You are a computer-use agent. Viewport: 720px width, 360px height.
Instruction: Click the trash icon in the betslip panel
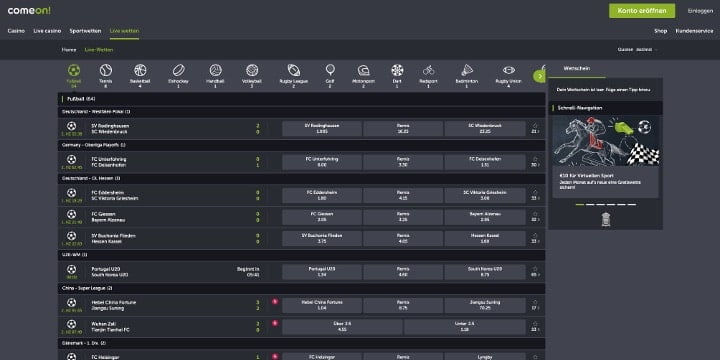605,219
